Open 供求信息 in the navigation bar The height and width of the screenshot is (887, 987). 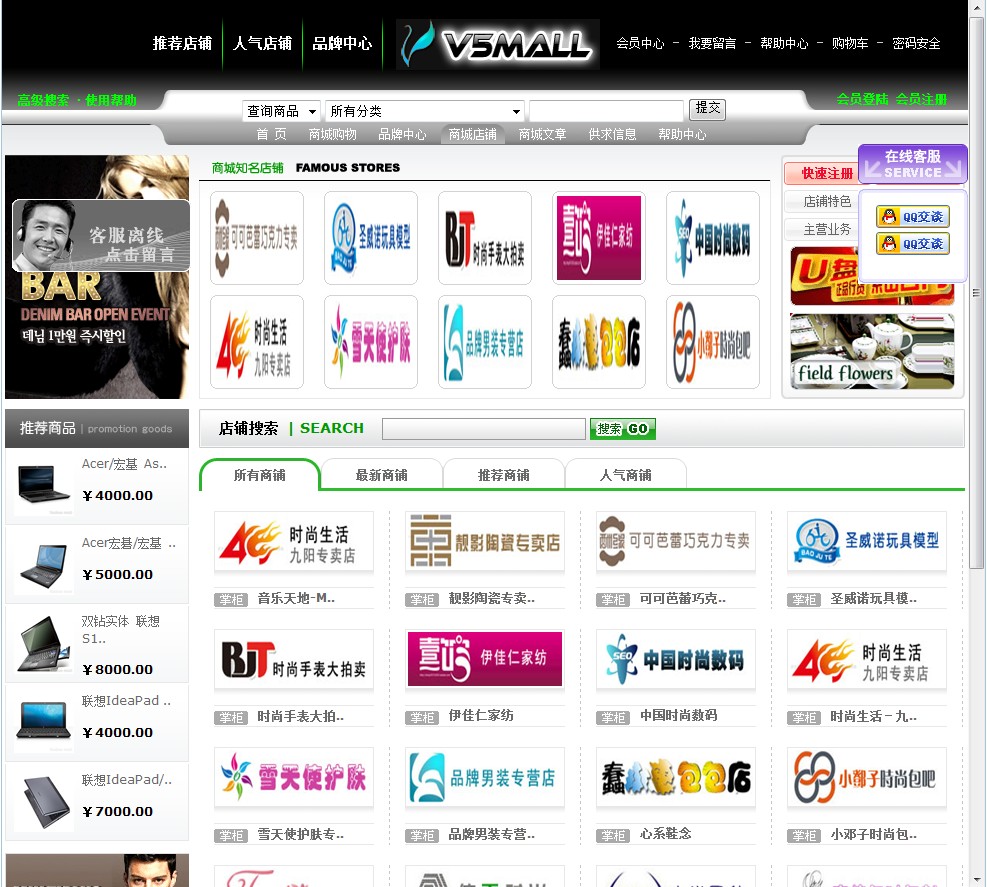point(612,134)
